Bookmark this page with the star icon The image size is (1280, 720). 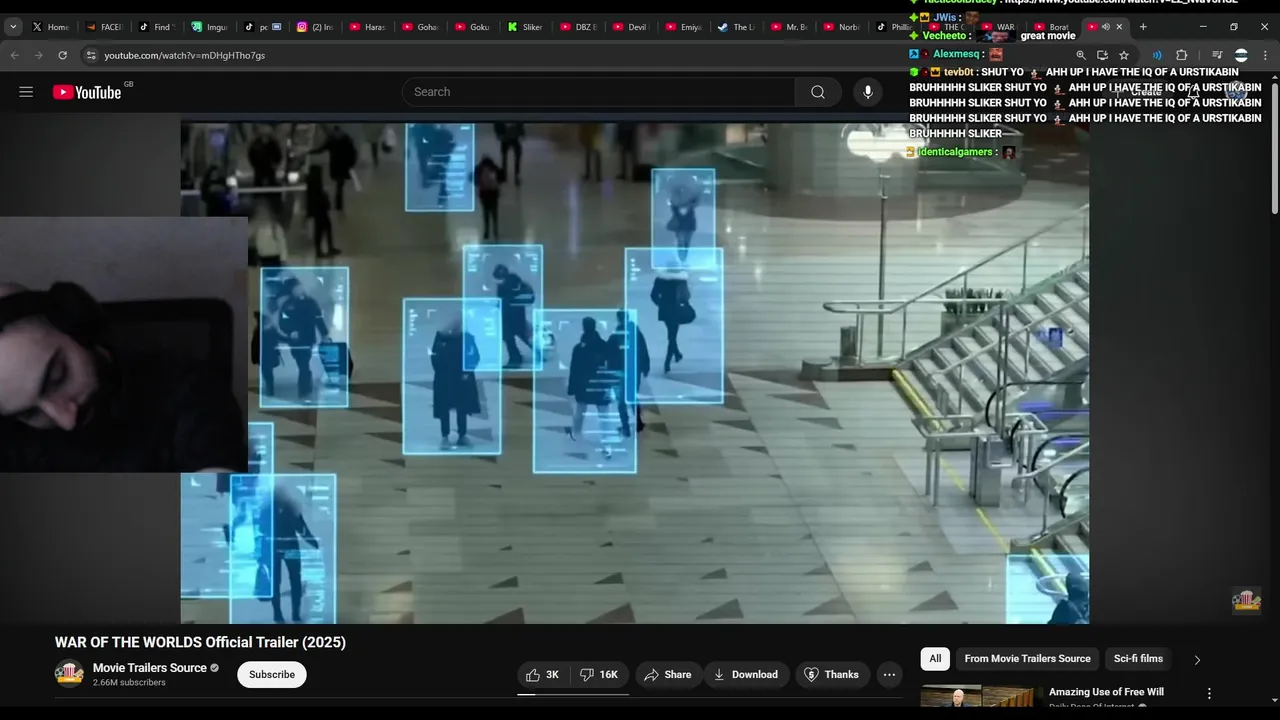click(x=1124, y=55)
